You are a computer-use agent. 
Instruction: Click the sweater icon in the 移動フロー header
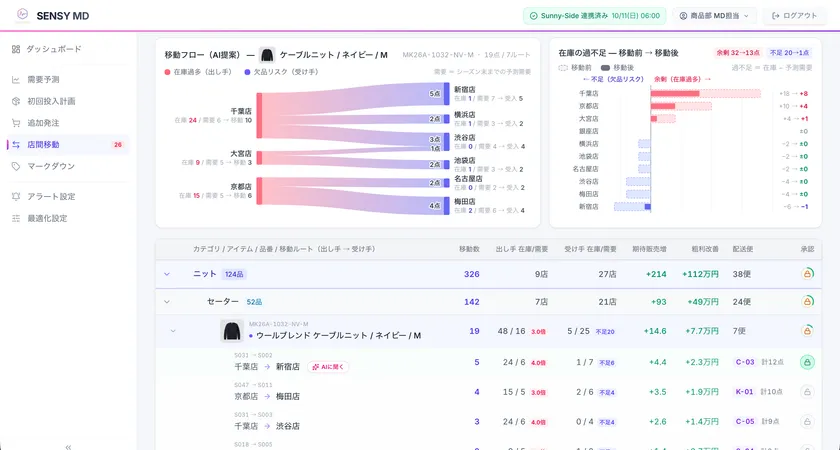click(267, 55)
